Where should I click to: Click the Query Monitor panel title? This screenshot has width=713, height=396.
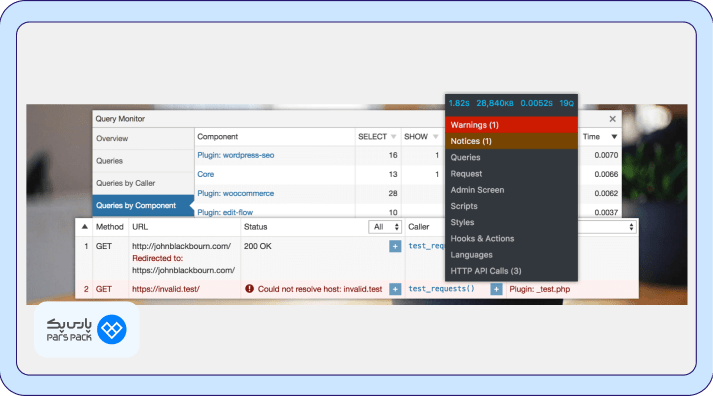(120, 119)
